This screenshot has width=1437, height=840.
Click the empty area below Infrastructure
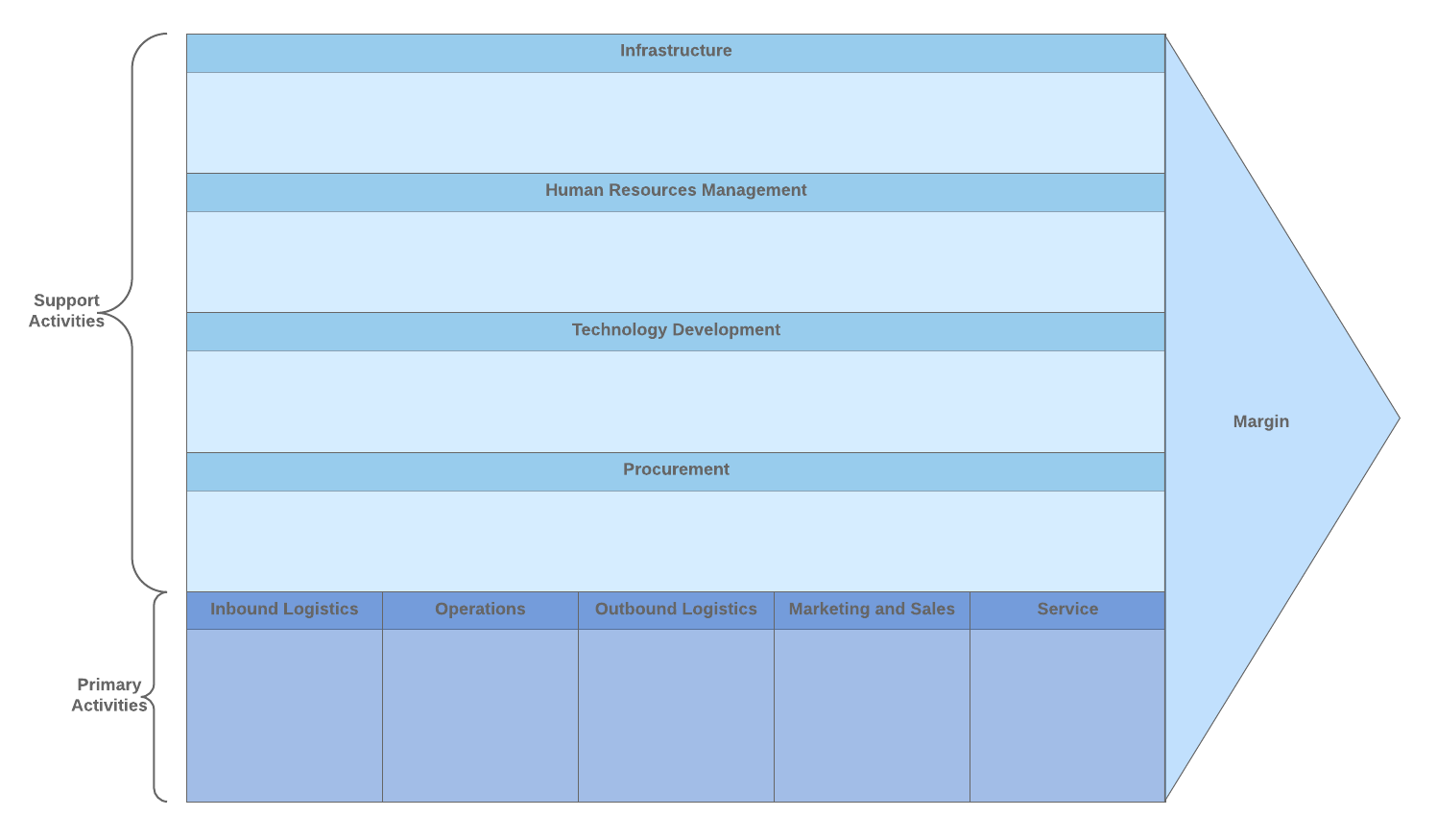point(675,122)
